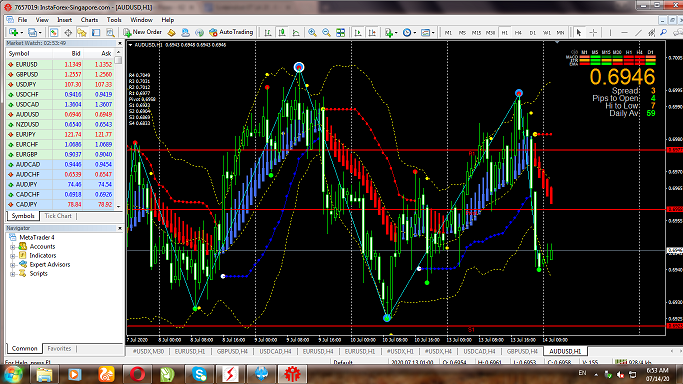This screenshot has width=683, height=384.
Task: Click the Zoom In magnifier icon
Action: pyautogui.click(x=312, y=32)
